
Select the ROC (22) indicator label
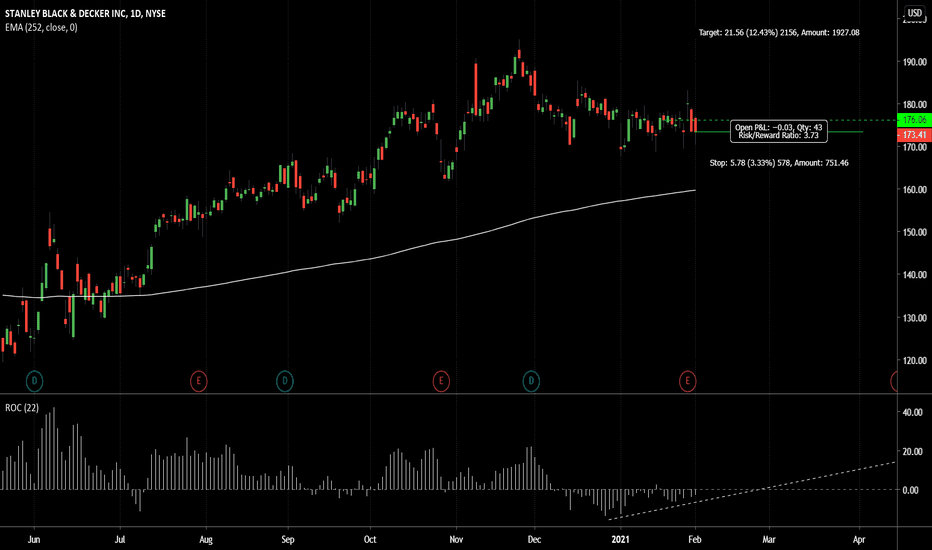point(22,408)
